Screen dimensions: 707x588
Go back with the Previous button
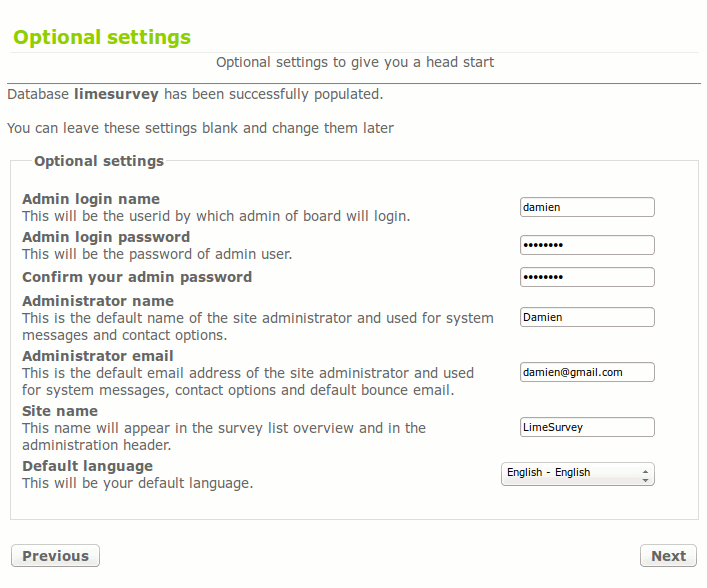pyautogui.click(x=55, y=556)
